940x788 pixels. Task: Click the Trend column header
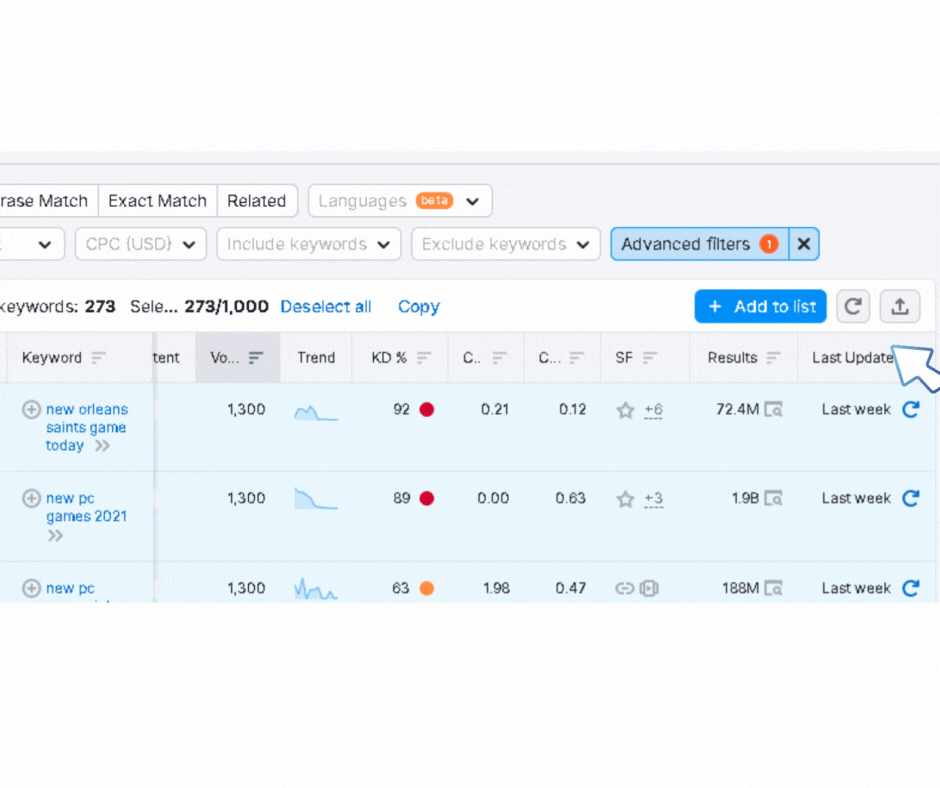tap(316, 358)
